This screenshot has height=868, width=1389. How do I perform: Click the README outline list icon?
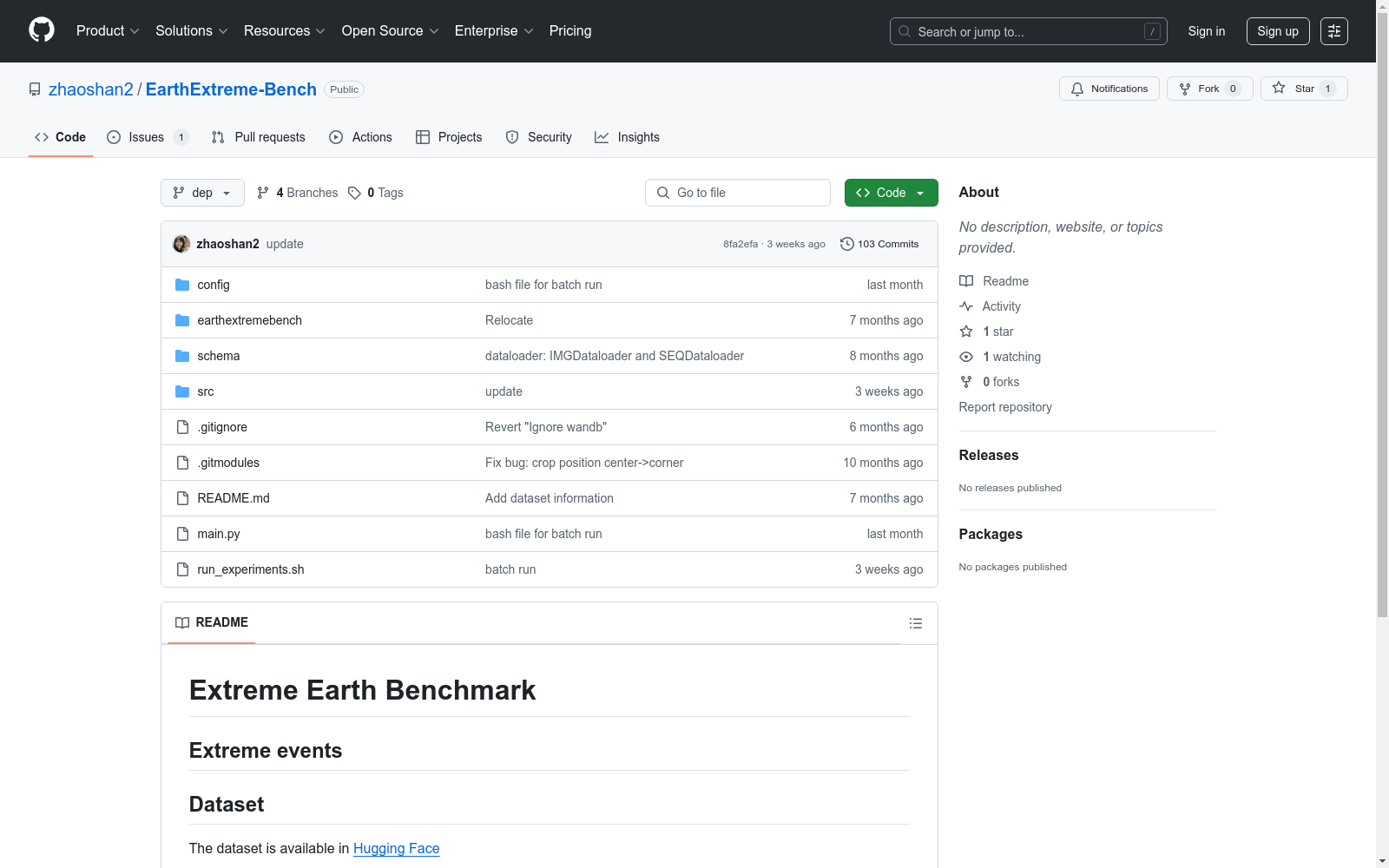point(916,623)
